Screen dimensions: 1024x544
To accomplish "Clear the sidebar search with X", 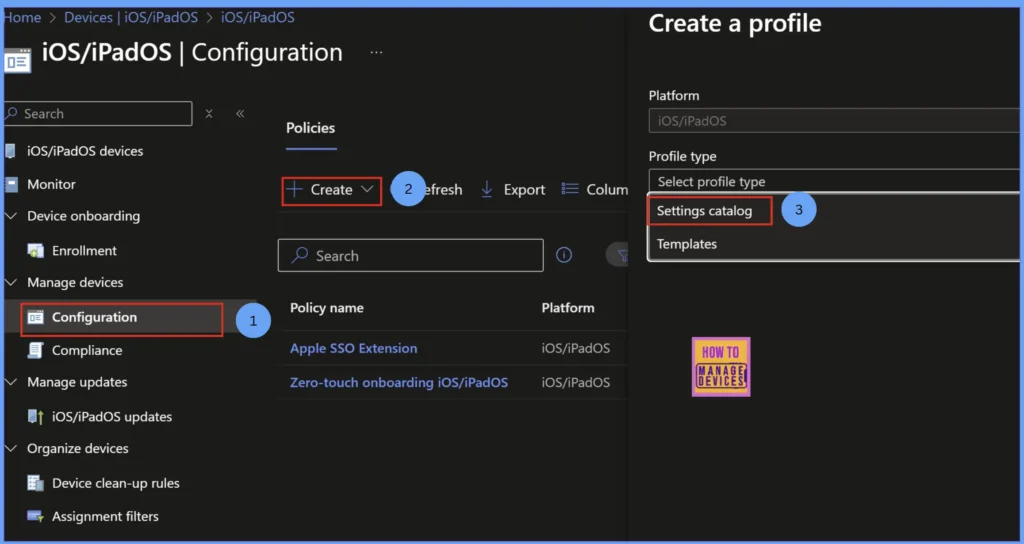I will pos(209,114).
